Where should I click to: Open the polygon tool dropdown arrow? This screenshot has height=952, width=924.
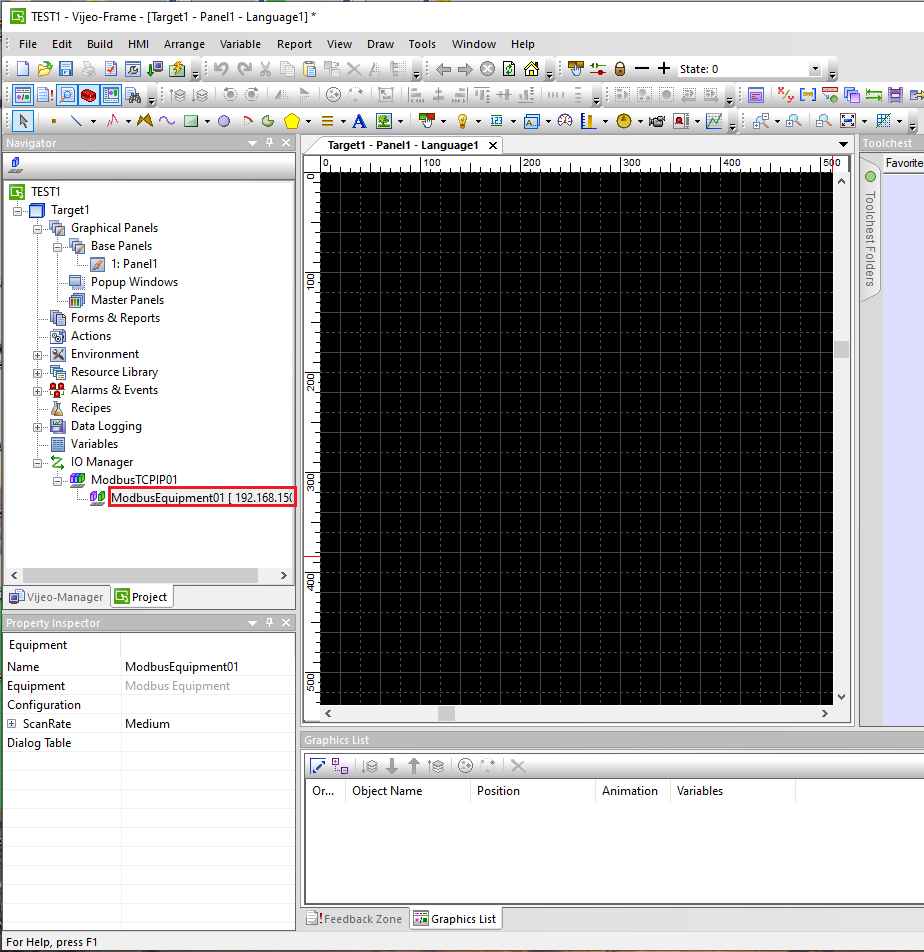308,121
